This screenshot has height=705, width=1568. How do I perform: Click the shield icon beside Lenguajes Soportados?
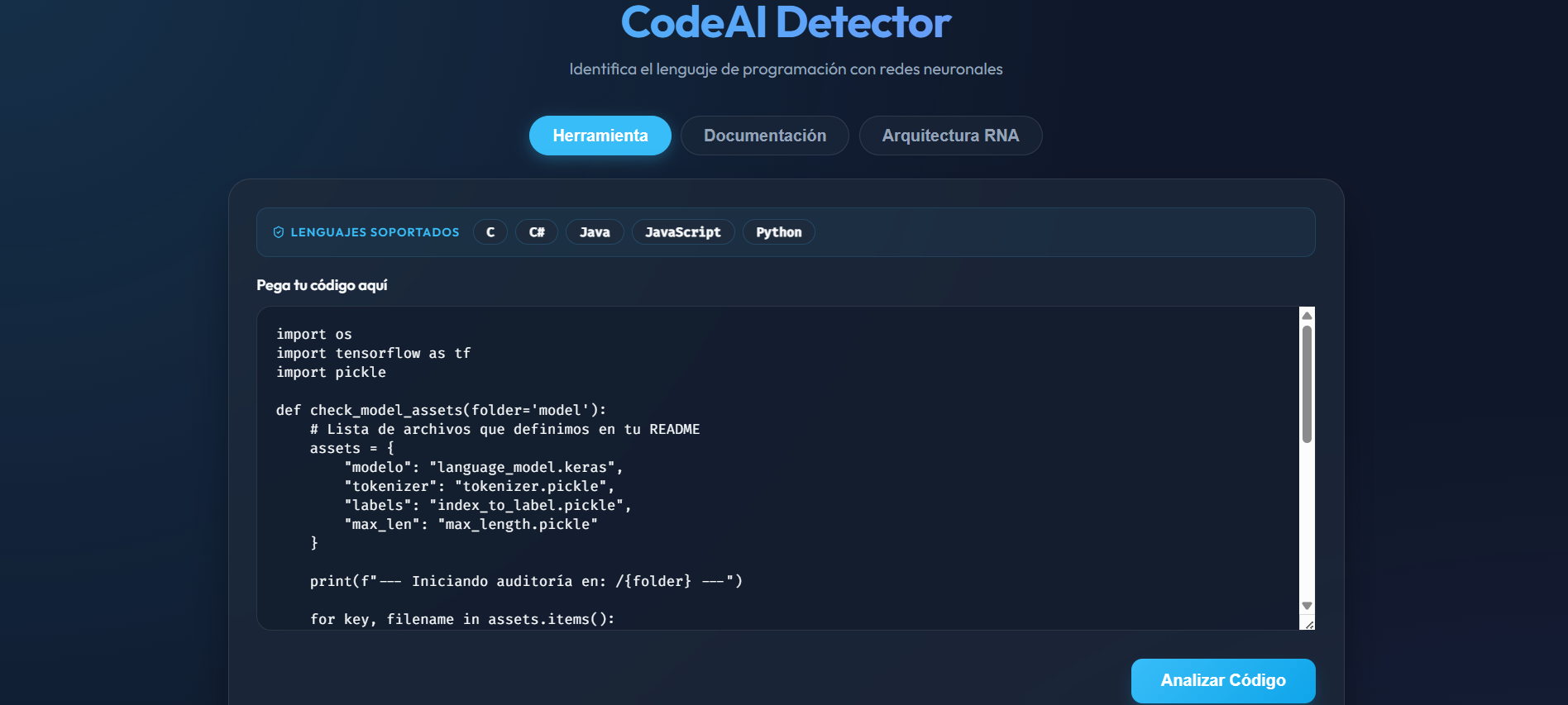pos(279,232)
